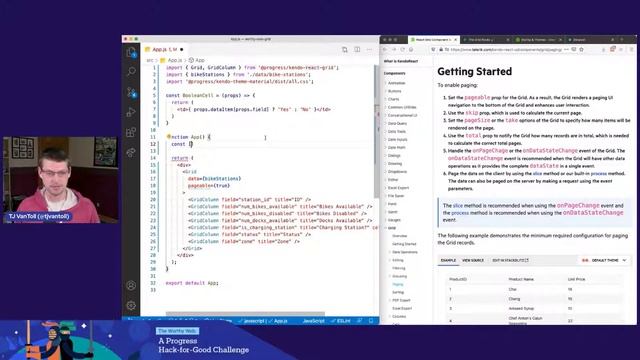Screen dimensions: 640x360
Task: Open the Search view in VS Code
Action: [131, 72]
